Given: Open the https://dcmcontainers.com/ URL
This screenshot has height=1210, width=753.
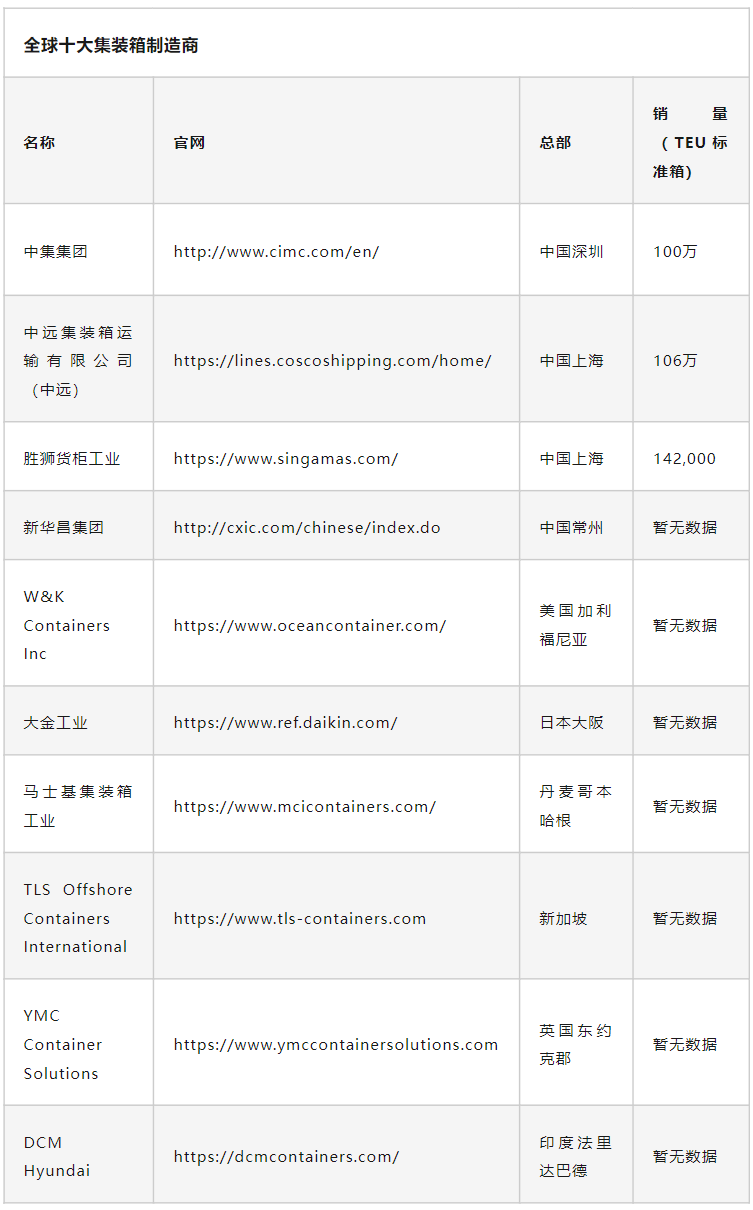Looking at the screenshot, I should point(287,1156).
